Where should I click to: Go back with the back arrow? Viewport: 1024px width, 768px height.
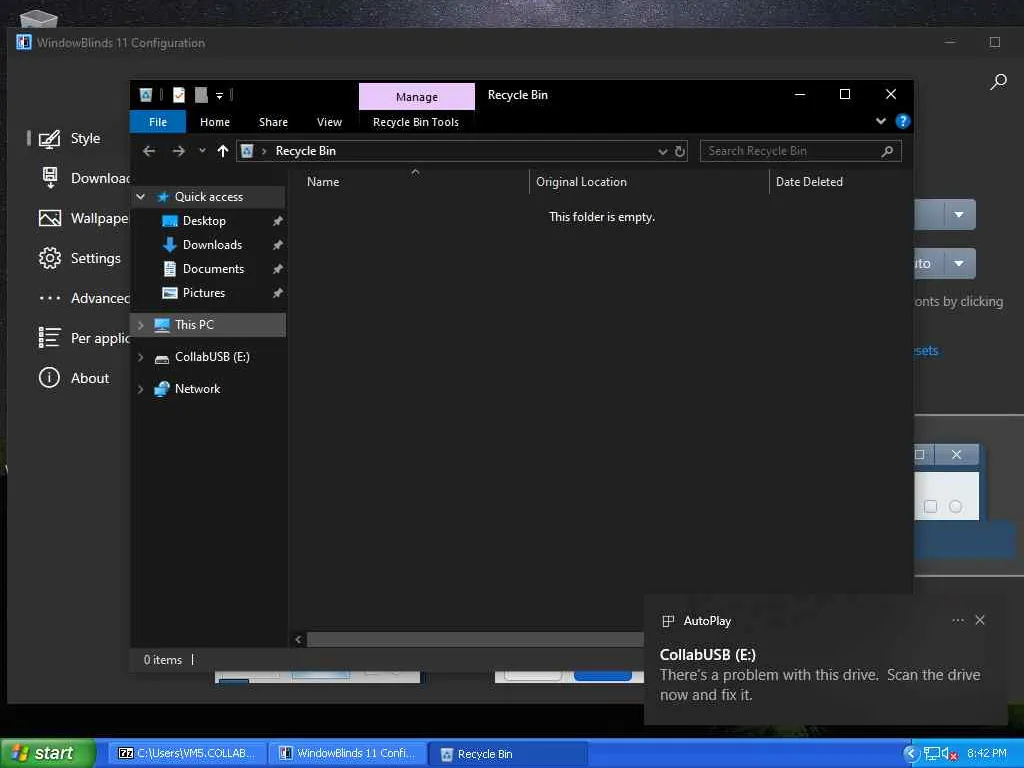point(149,151)
